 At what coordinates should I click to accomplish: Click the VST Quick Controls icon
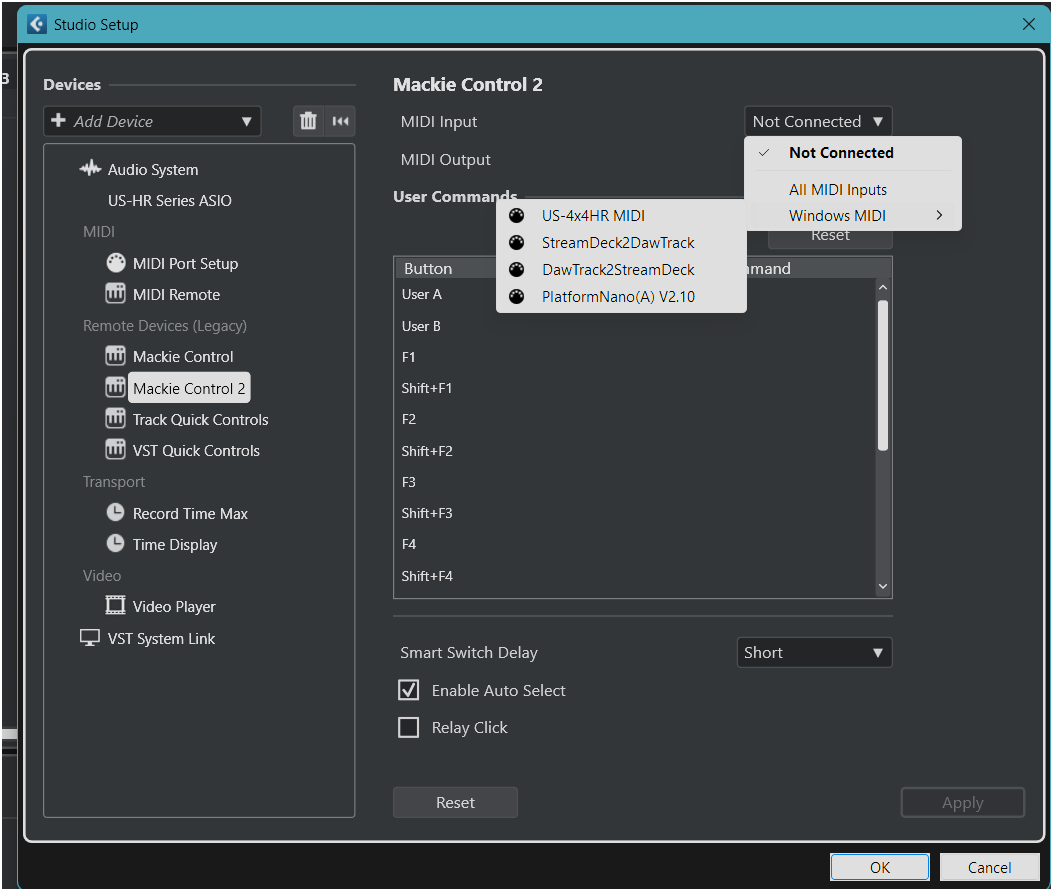116,450
